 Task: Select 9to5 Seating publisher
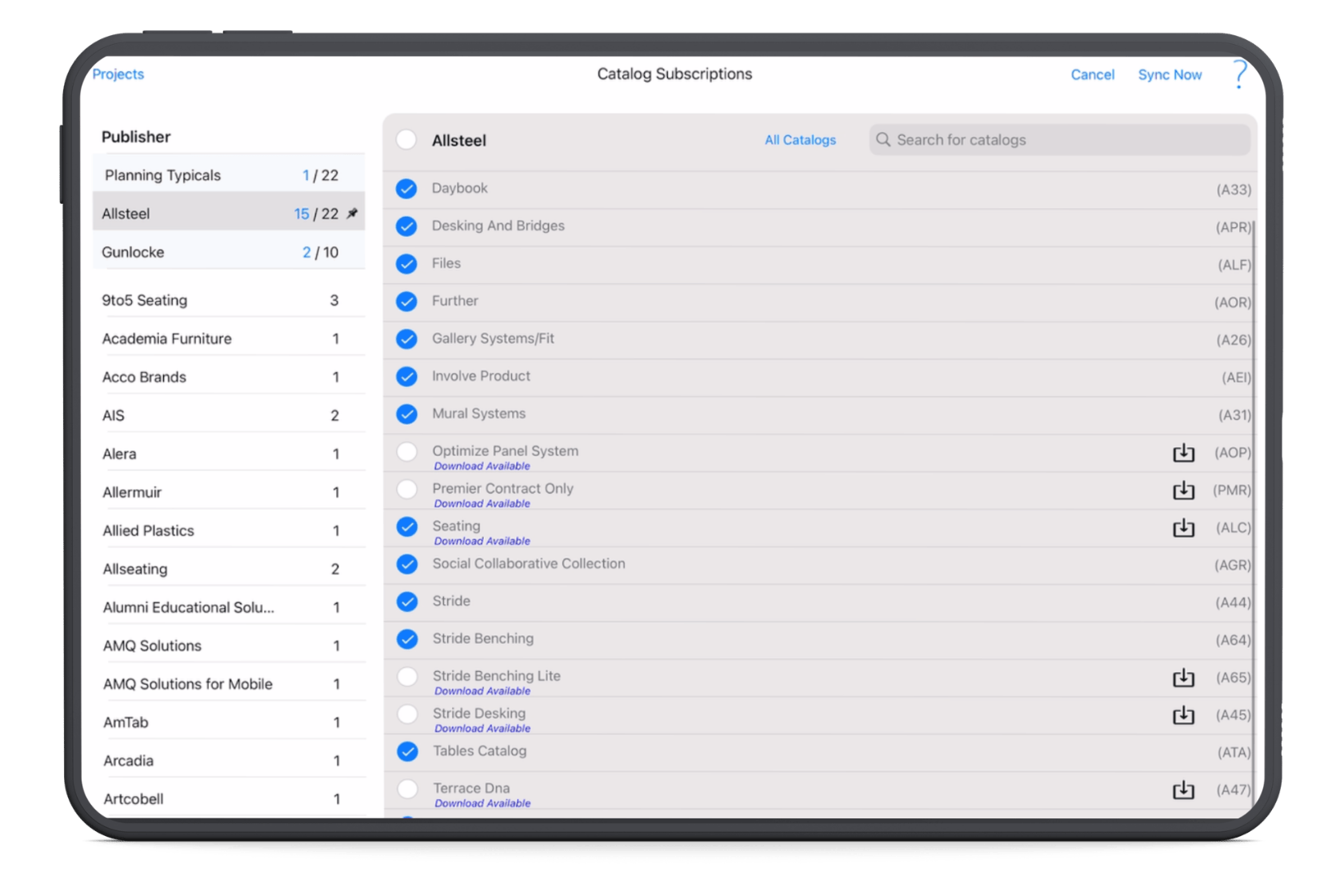(229, 300)
